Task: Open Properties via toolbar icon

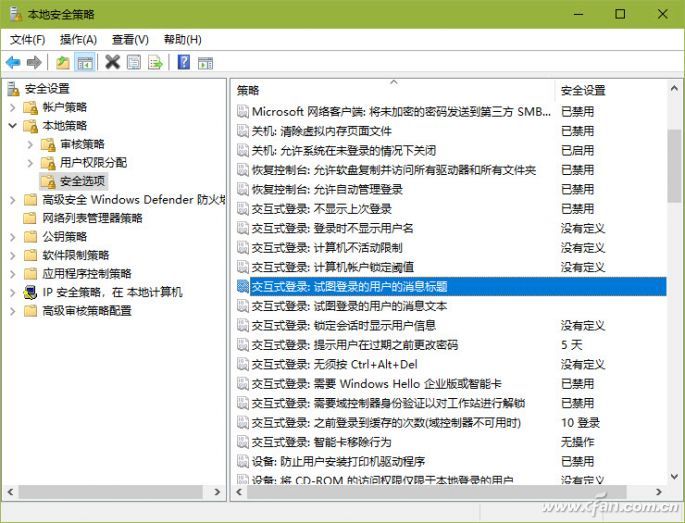Action: pos(134,62)
